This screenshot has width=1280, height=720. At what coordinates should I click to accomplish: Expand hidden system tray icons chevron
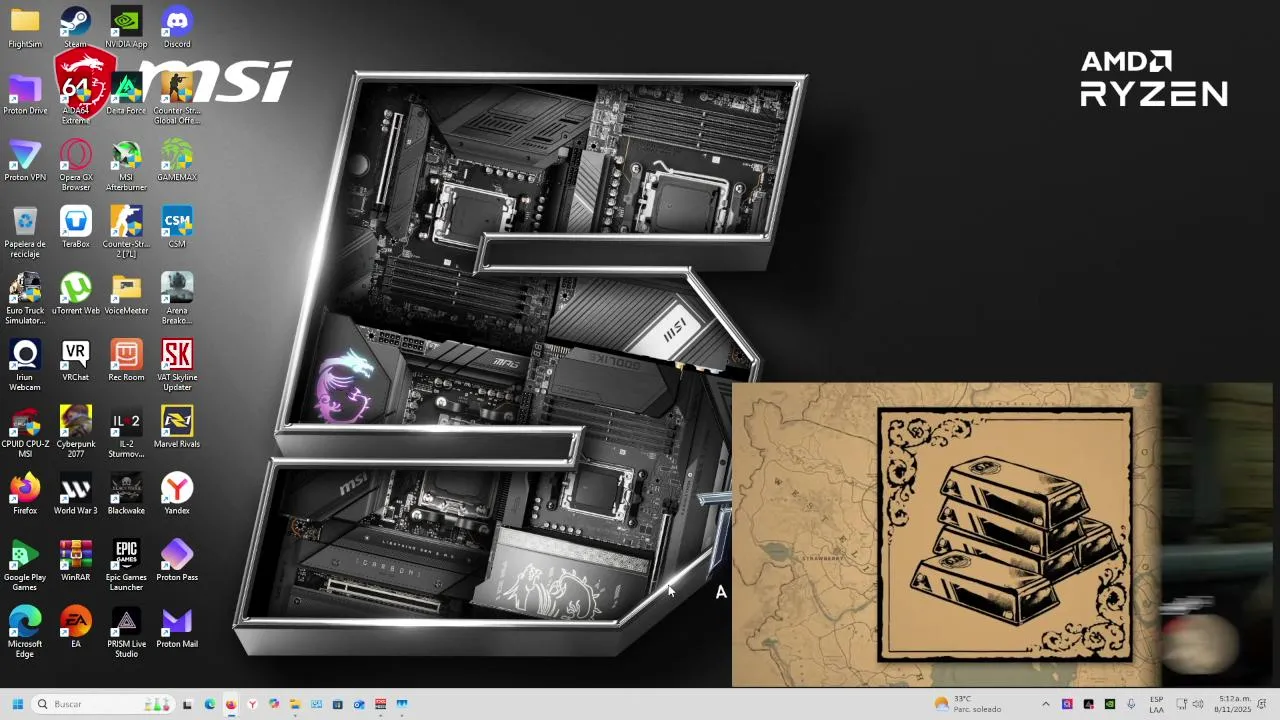1046,704
